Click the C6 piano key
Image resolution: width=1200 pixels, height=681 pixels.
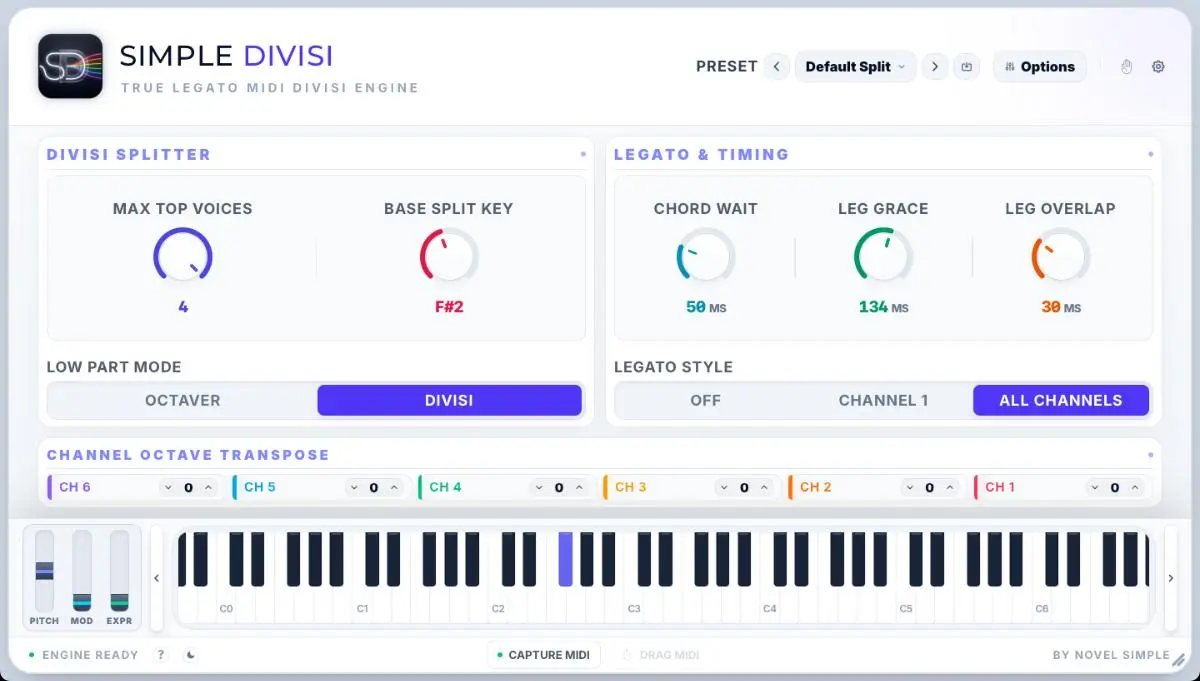(x=1042, y=607)
